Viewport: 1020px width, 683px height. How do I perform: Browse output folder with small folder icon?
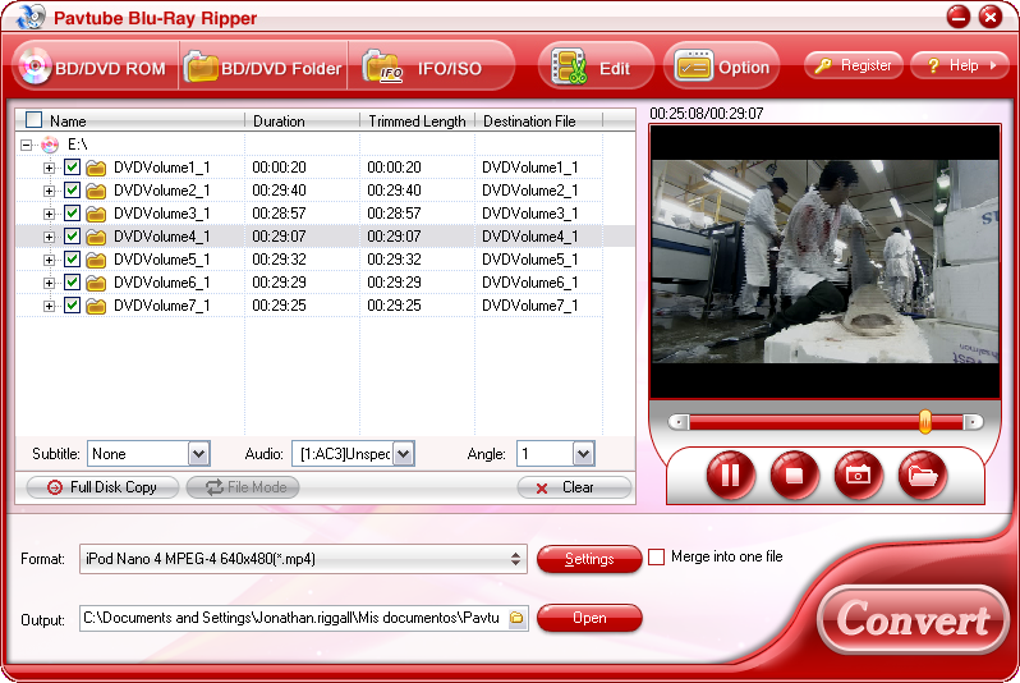click(517, 618)
